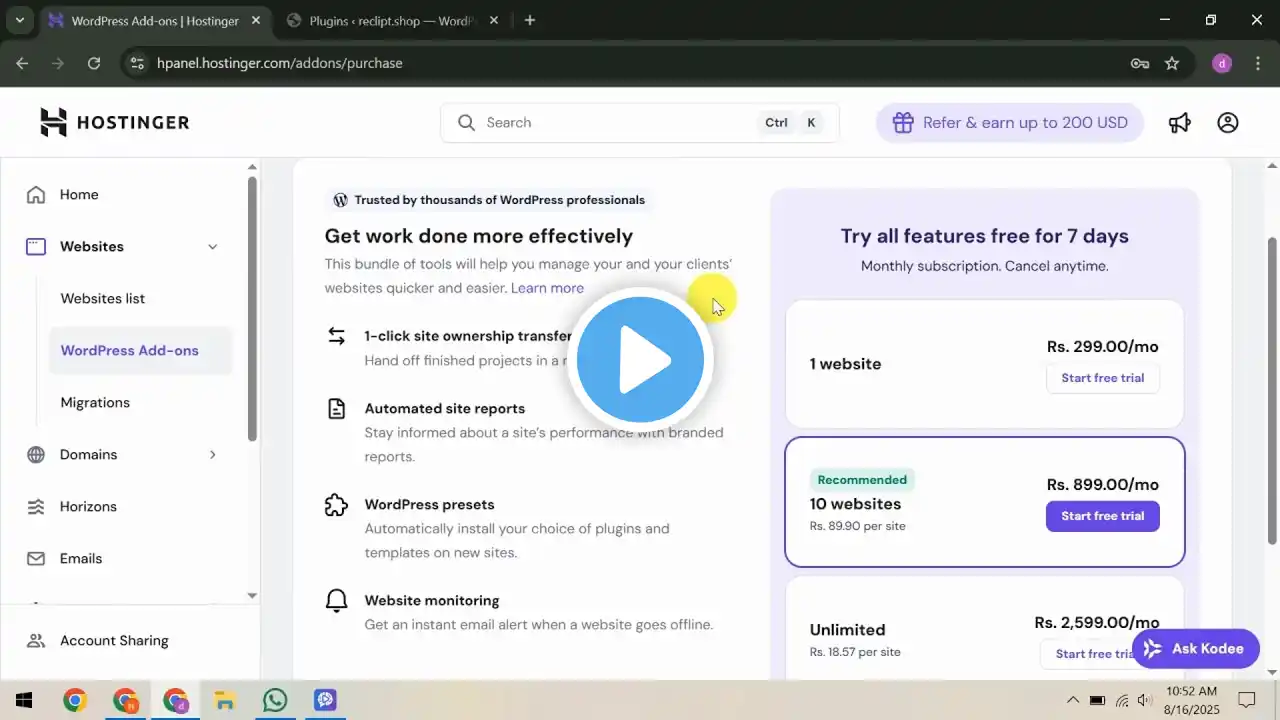Open Account Sharing in the sidebar
The height and width of the screenshot is (720, 1280).
click(x=114, y=641)
